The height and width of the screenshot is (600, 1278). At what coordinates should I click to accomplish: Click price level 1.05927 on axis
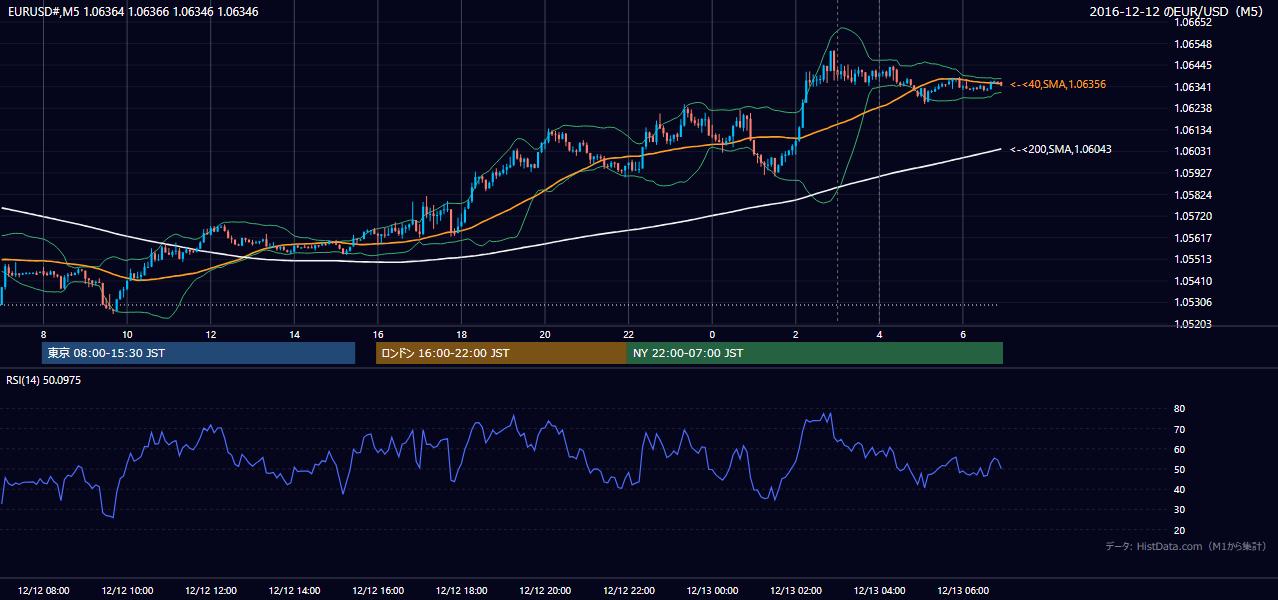click(x=1193, y=173)
